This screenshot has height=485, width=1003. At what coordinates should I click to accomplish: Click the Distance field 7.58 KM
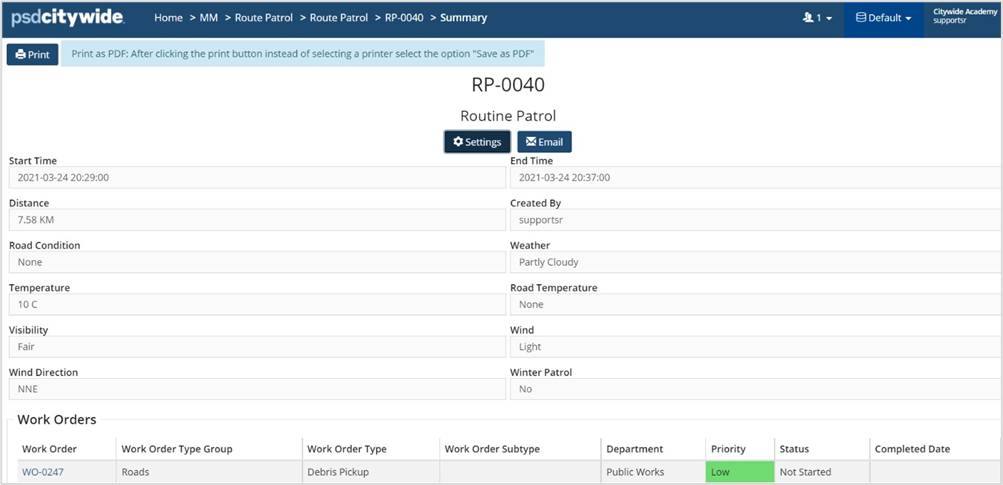[x=257, y=220]
